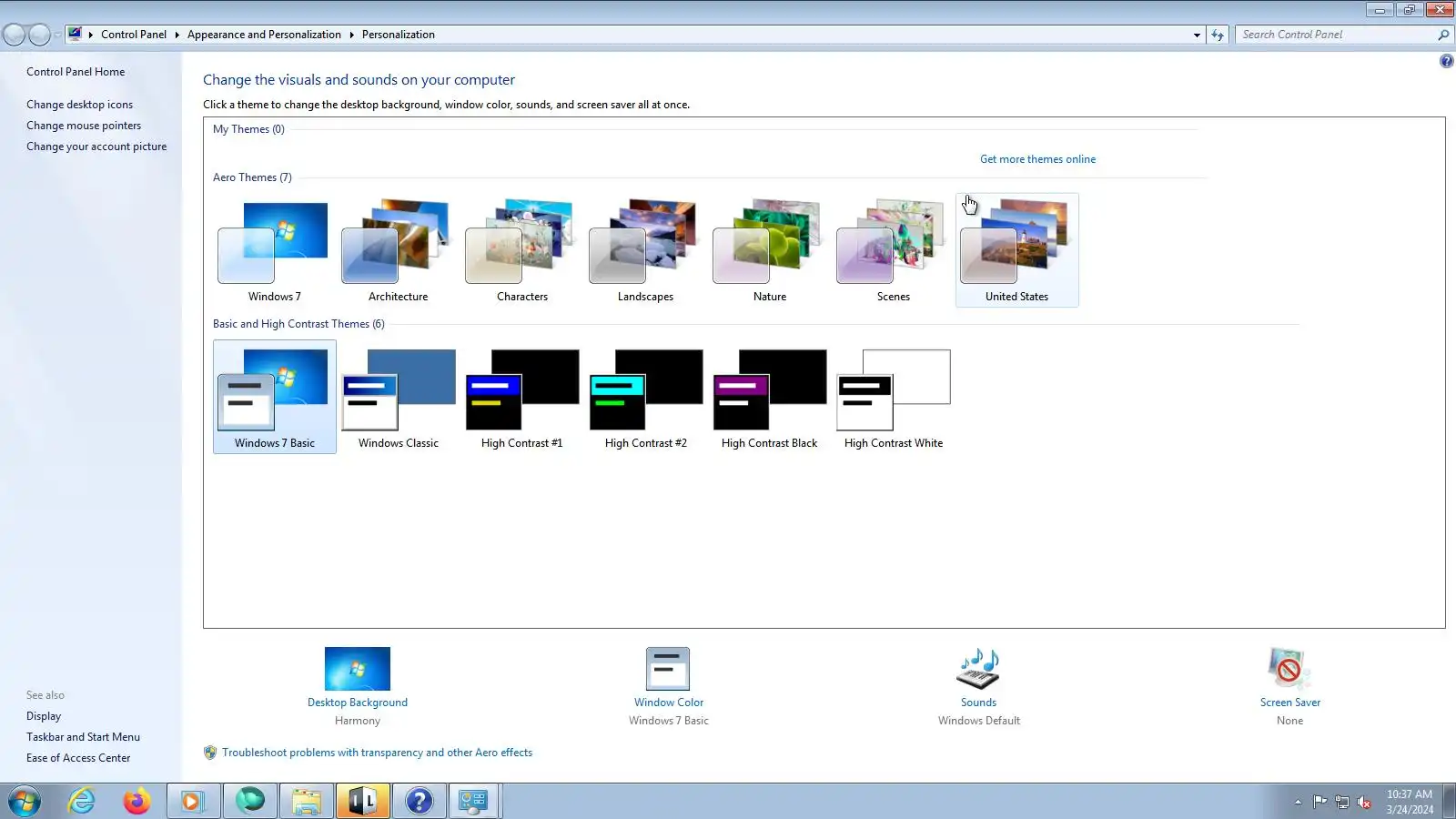The height and width of the screenshot is (819, 1456).
Task: Click Troubleshoot problems with transparency link
Action: click(377, 753)
